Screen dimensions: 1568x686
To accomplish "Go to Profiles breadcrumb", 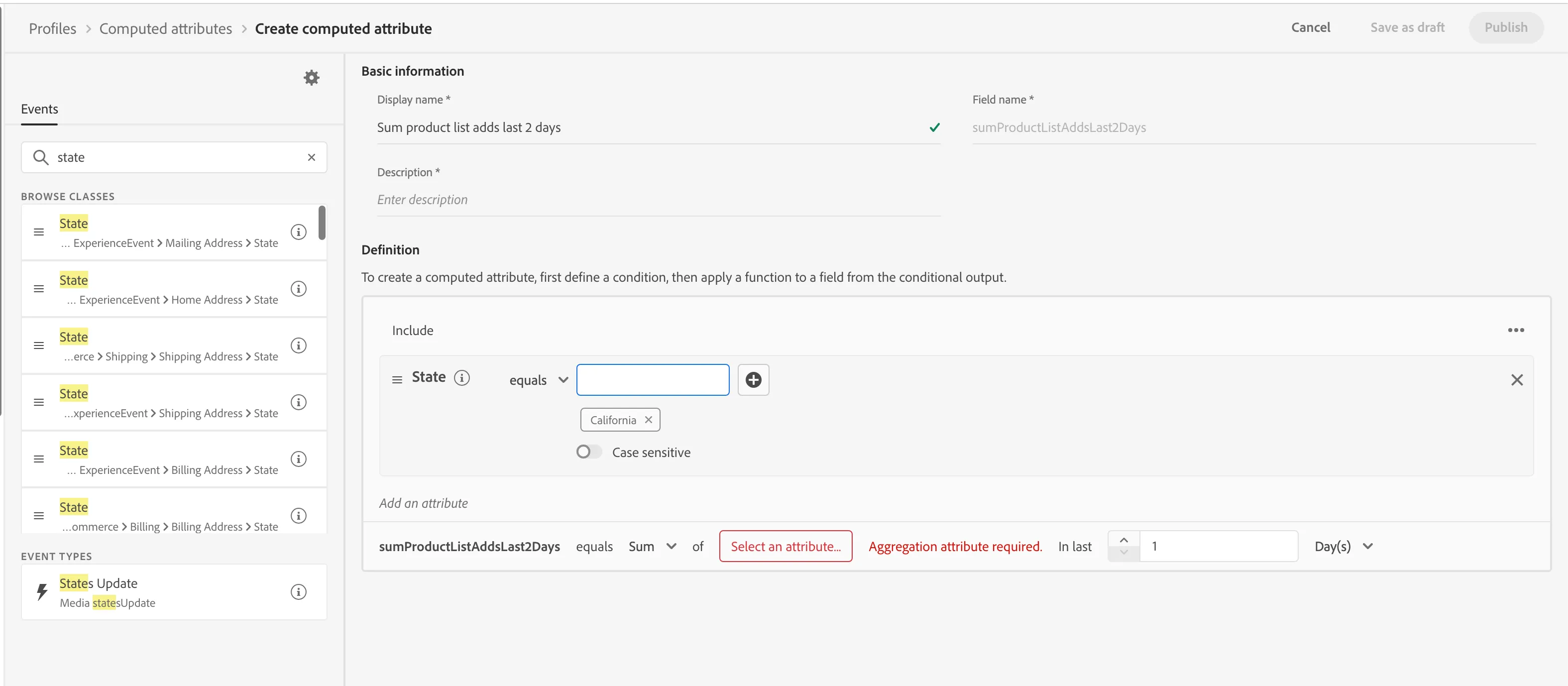I will (x=52, y=28).
